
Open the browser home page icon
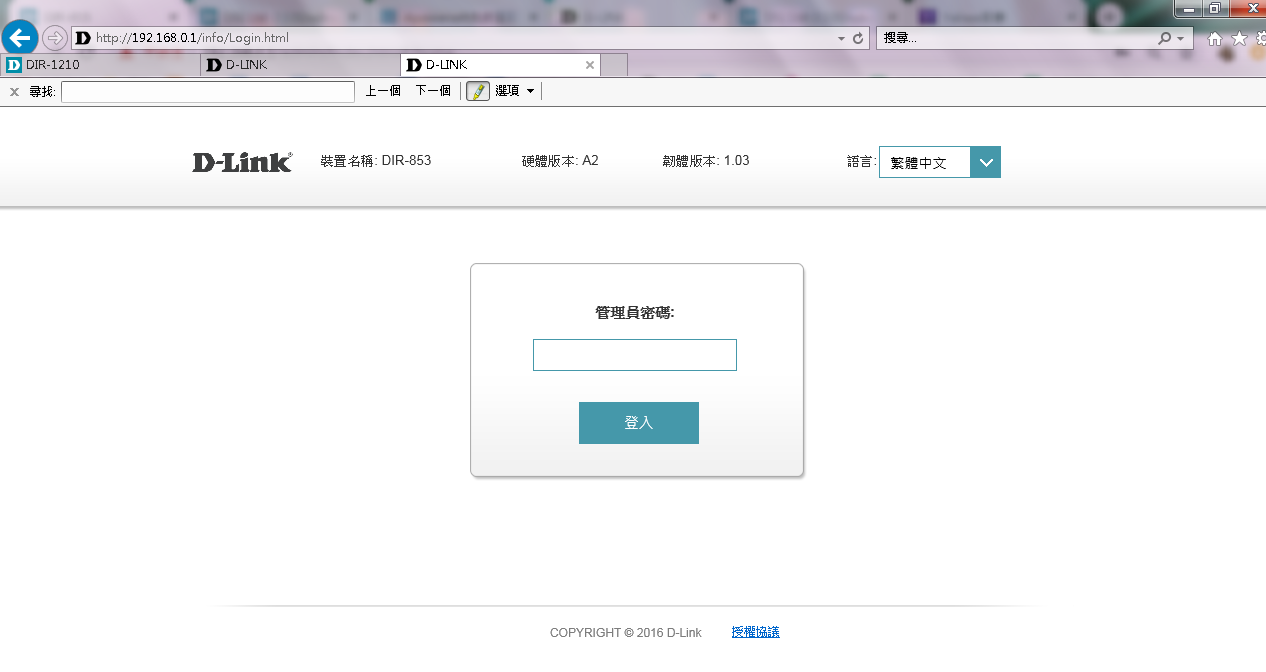point(1215,38)
